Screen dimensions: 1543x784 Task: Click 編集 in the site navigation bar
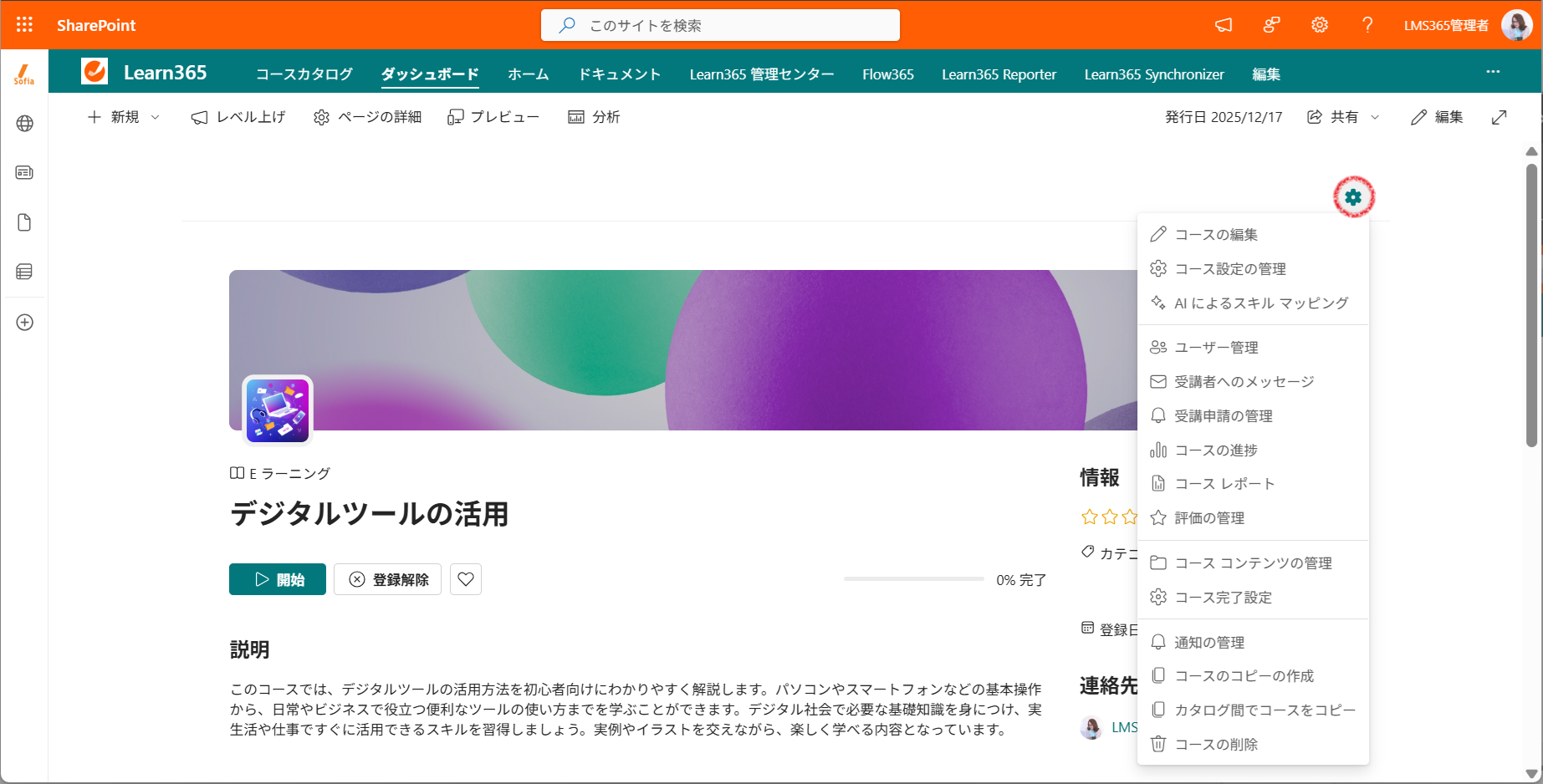(x=1266, y=74)
